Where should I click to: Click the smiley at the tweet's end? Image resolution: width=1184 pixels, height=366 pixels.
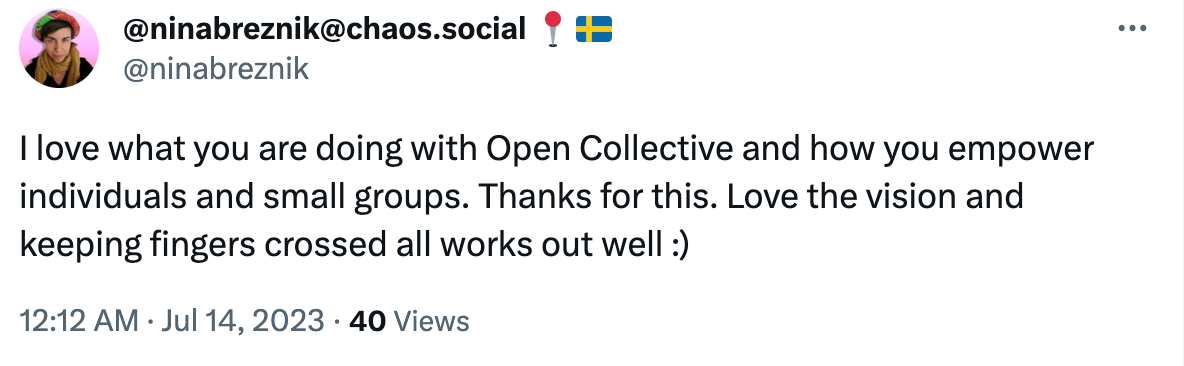point(677,247)
